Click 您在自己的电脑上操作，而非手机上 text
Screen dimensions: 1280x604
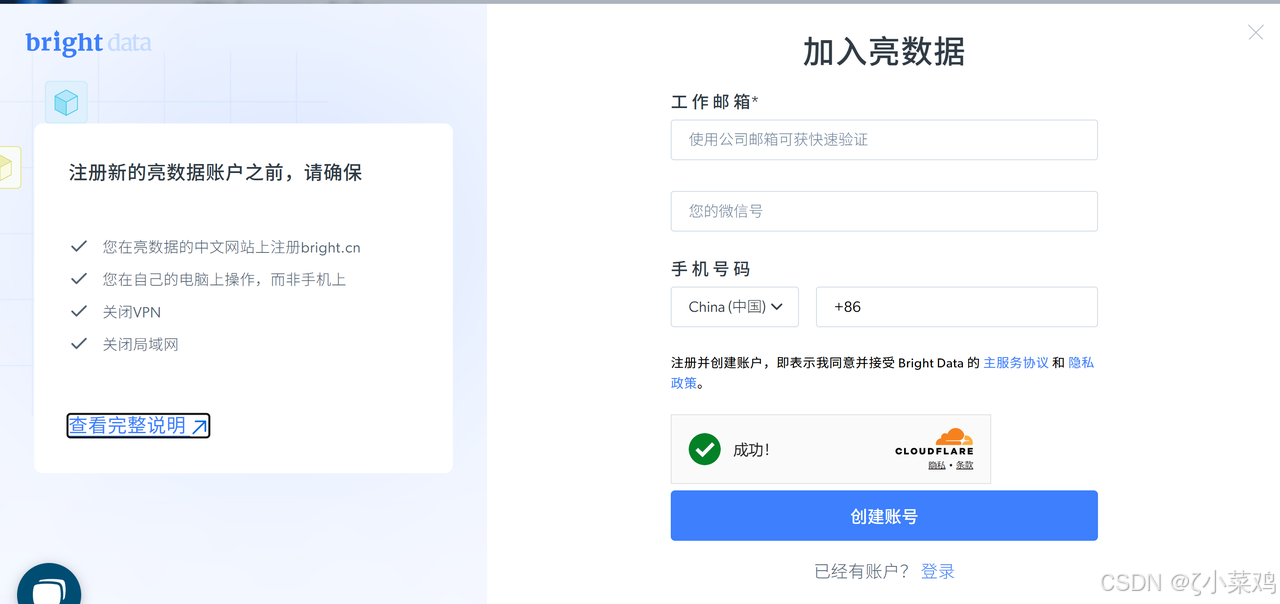coord(224,280)
